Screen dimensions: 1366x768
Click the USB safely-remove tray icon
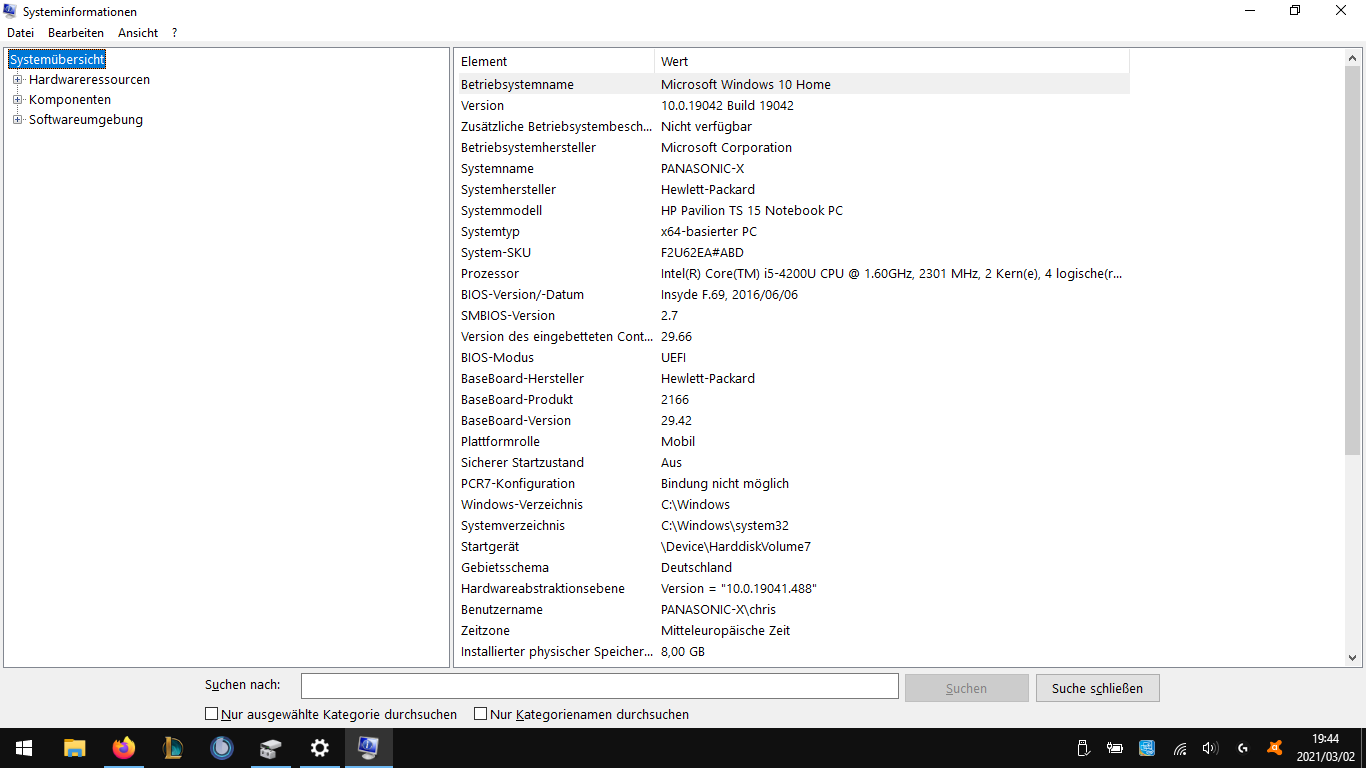coord(1082,748)
